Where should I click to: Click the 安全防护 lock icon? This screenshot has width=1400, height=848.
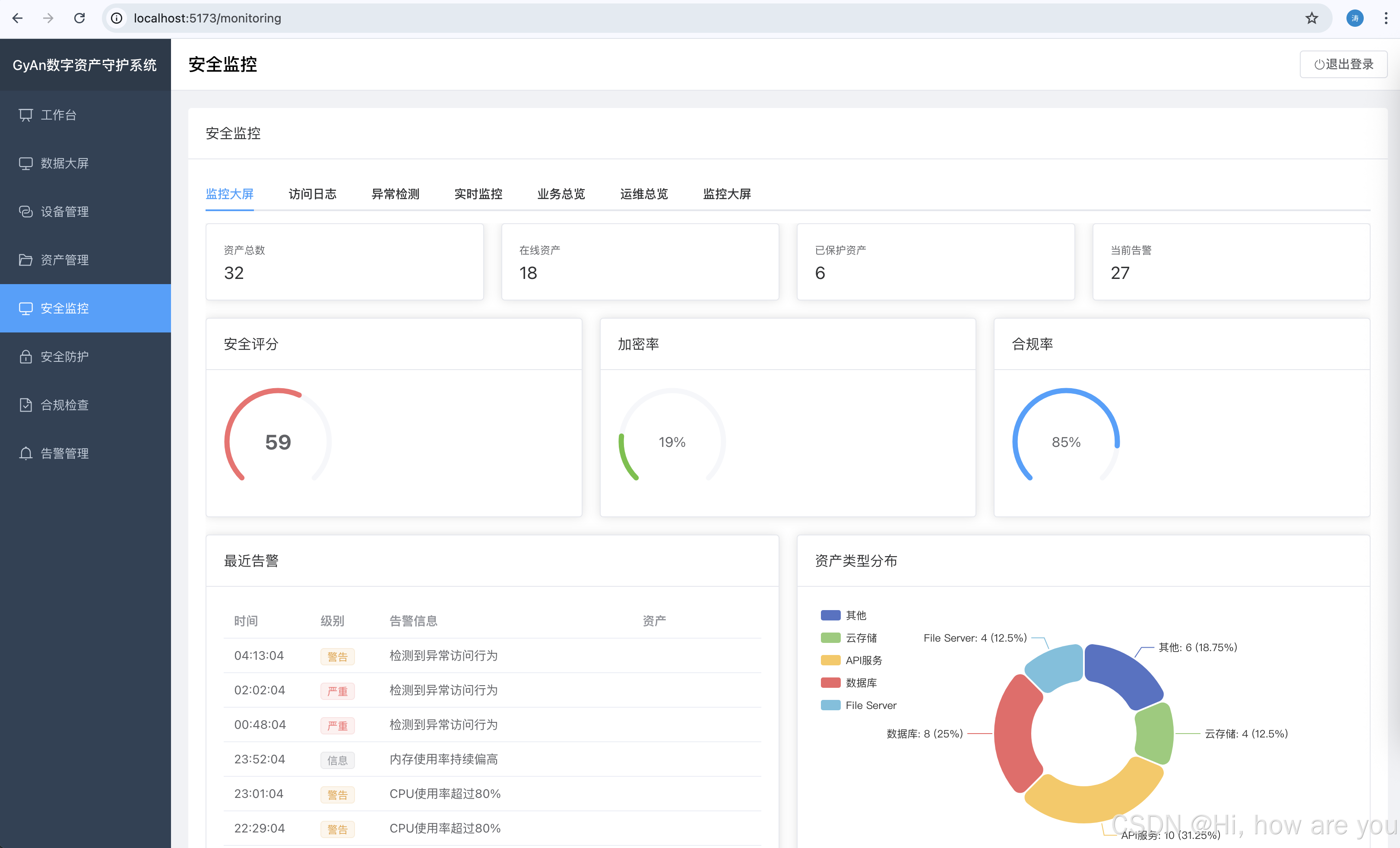[25, 357]
